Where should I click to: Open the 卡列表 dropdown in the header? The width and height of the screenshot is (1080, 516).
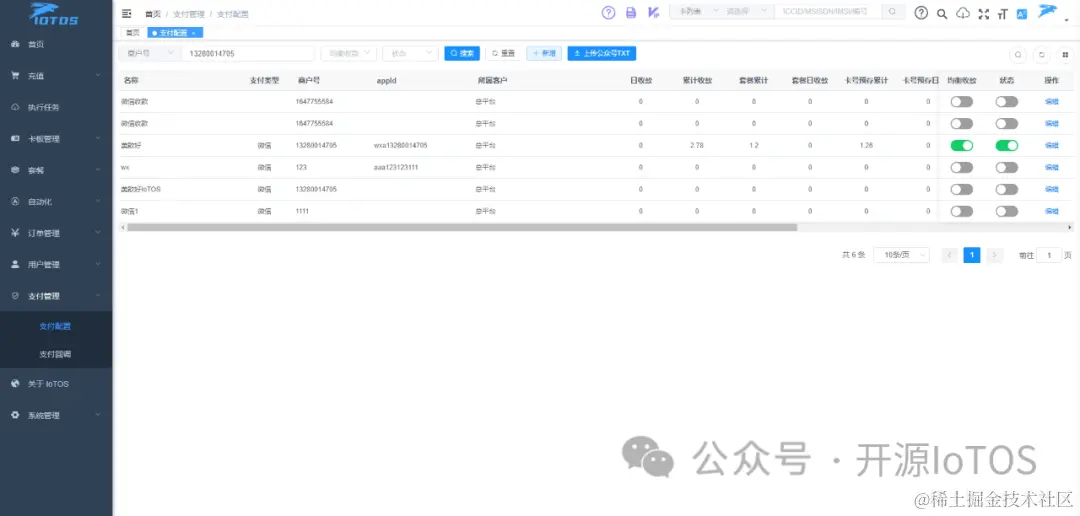tap(696, 12)
